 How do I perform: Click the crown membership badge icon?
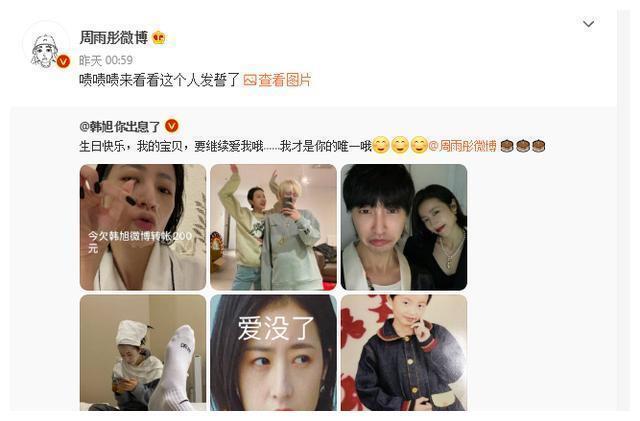click(x=159, y=38)
